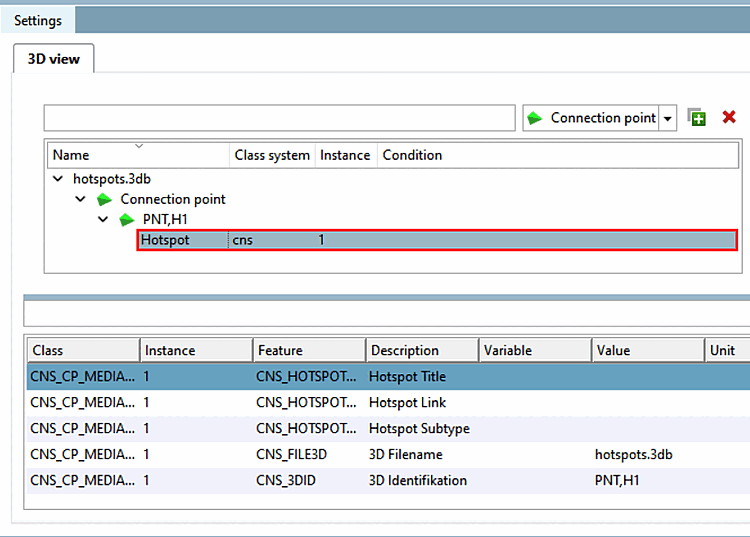Select the Hotspot Link row
750x537 pixels.
pyautogui.click(x=388, y=403)
